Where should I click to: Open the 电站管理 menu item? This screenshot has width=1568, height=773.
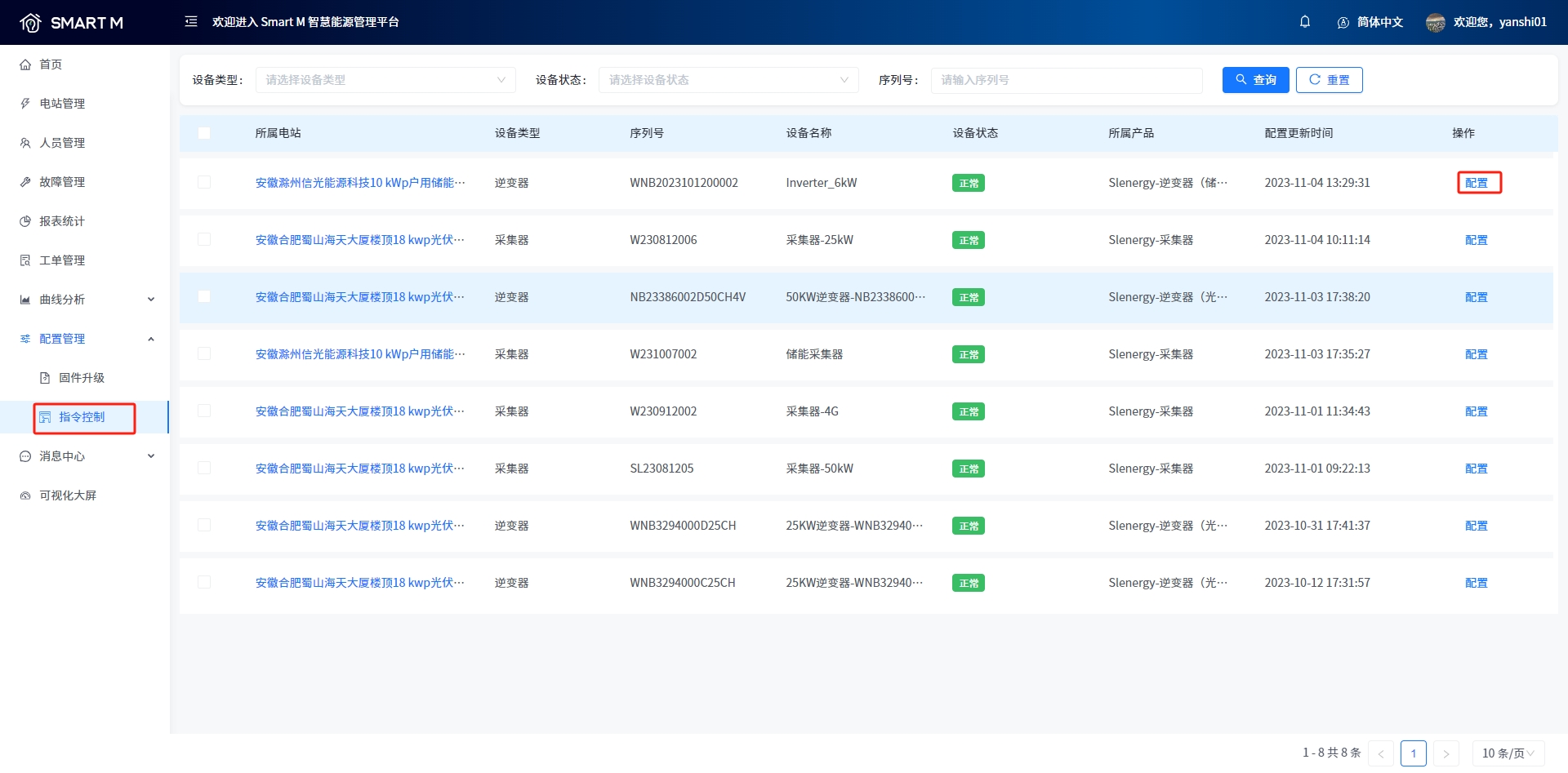point(62,104)
